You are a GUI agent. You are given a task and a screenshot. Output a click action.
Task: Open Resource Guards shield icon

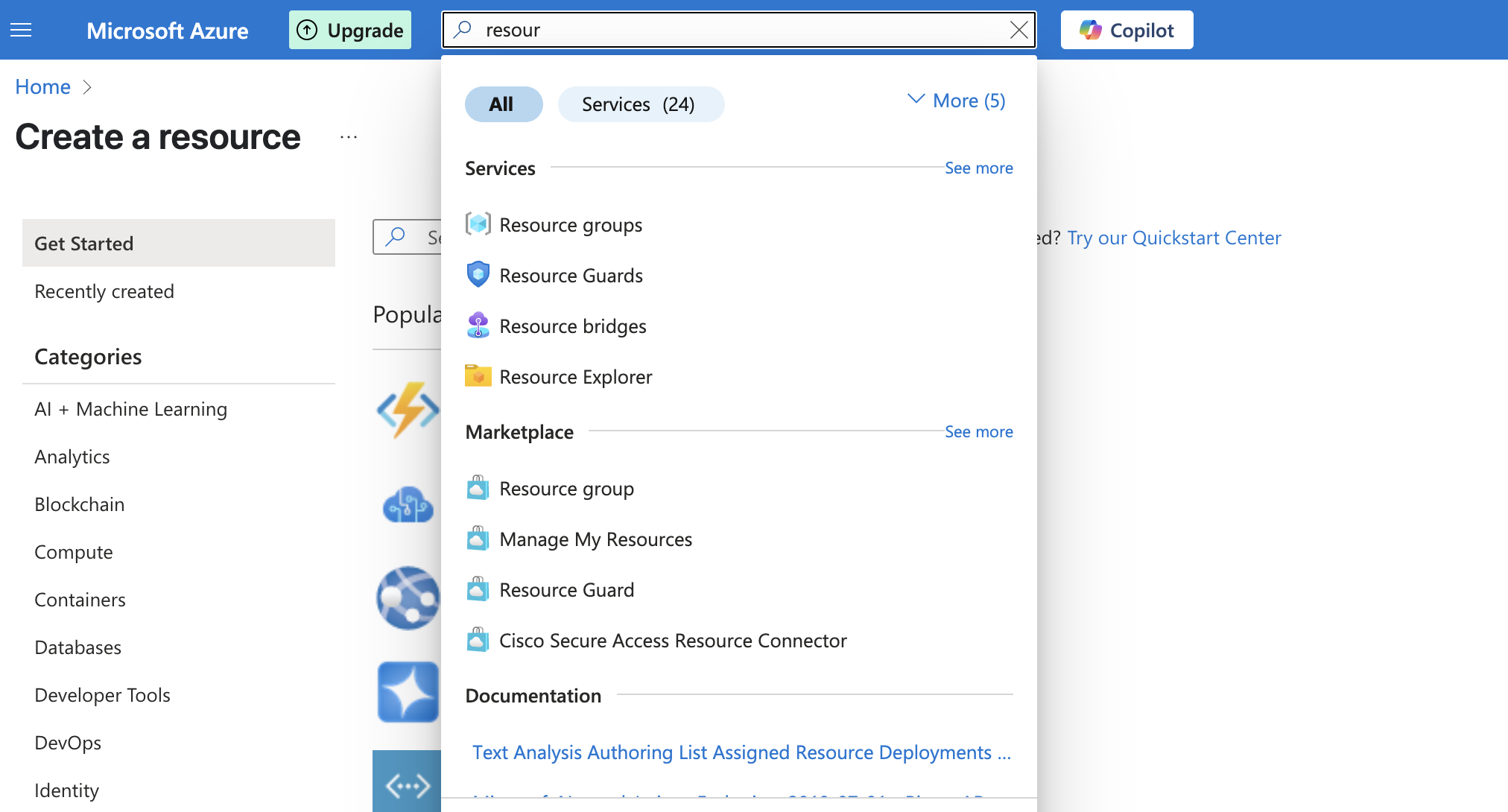pos(478,275)
